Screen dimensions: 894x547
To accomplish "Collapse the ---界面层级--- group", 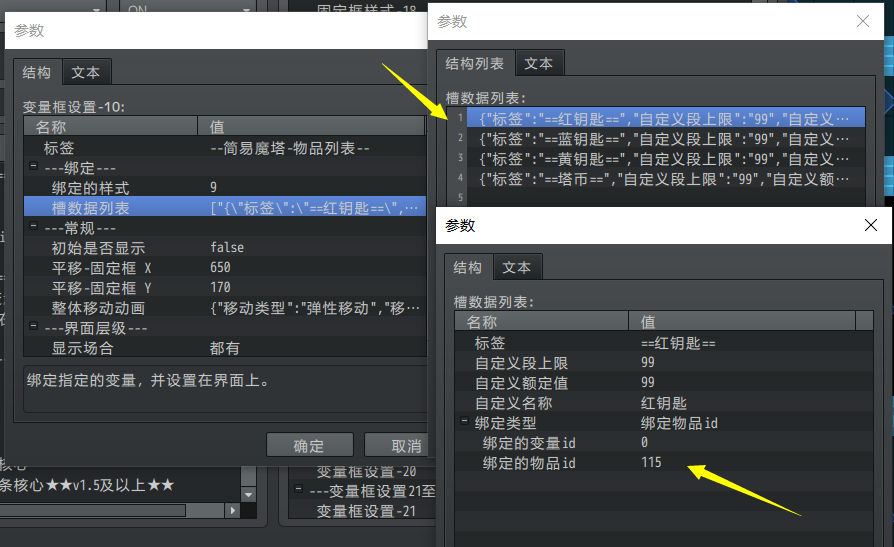I will click(x=33, y=328).
